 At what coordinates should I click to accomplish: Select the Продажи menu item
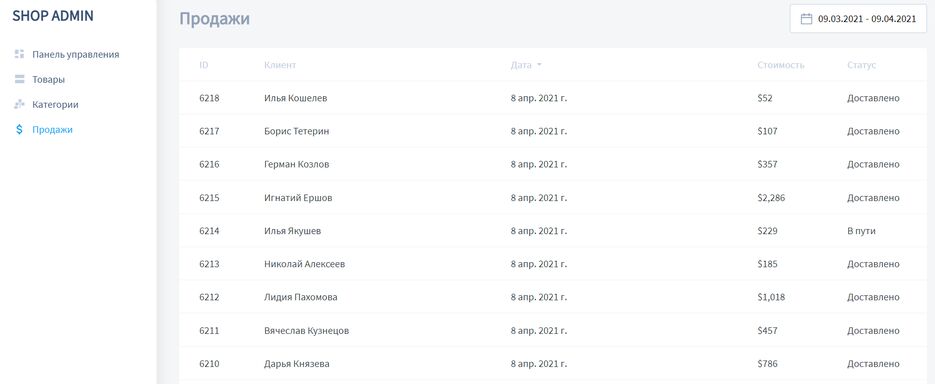52,129
